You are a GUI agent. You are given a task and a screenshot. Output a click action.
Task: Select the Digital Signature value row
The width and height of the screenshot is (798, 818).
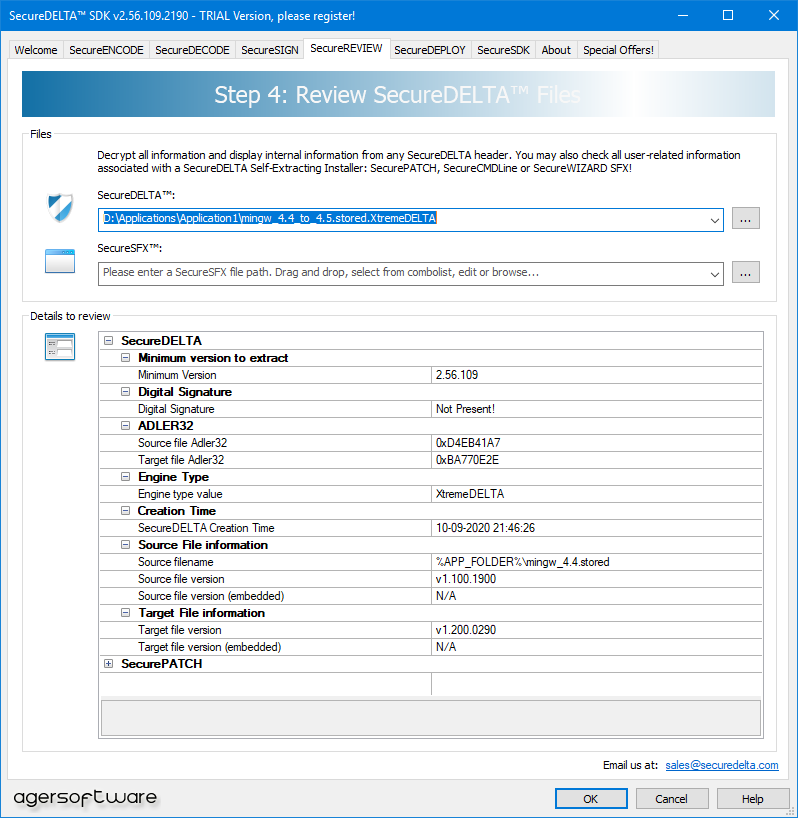[431, 409]
